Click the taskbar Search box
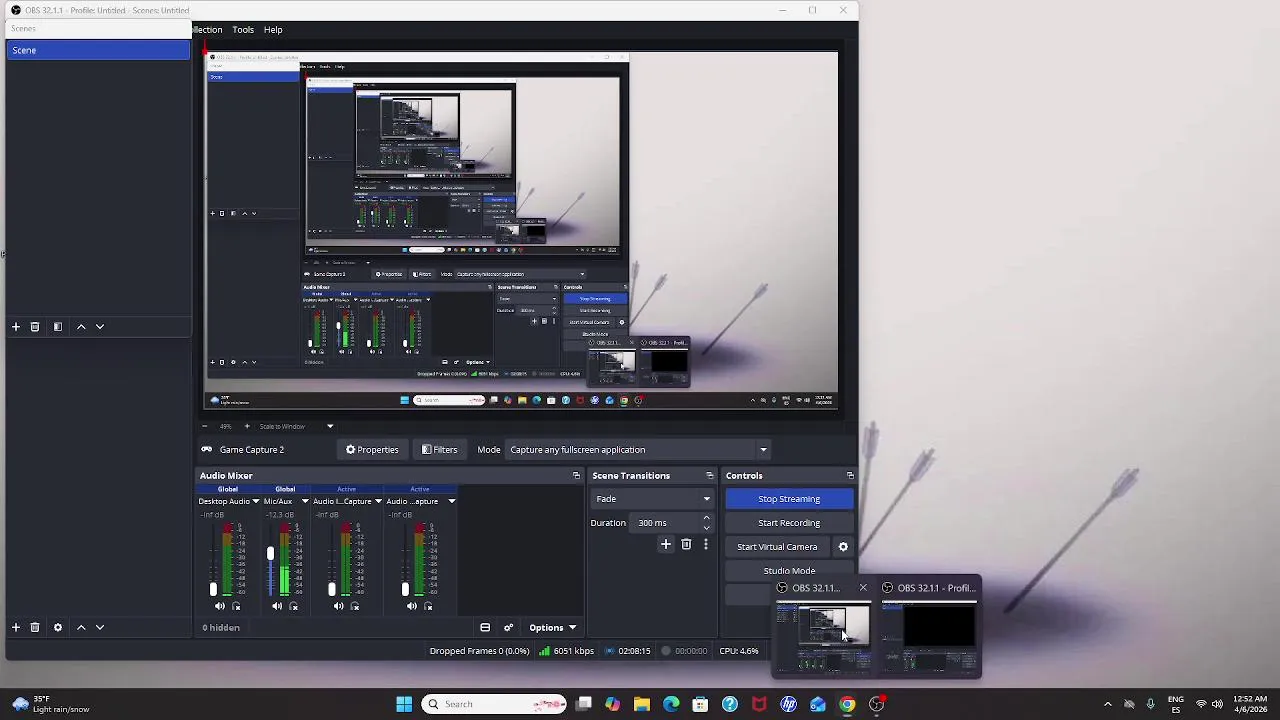Screen dimensions: 1280x720 (493, 704)
